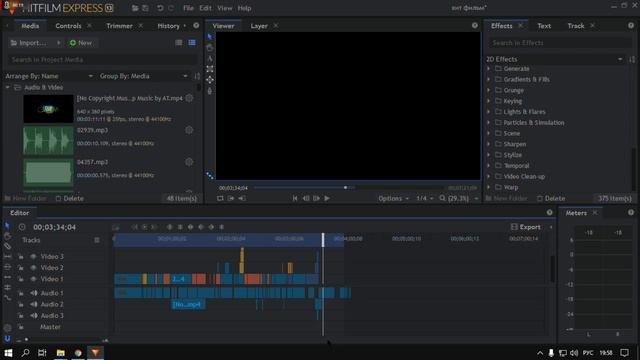Select the Editor rate stretch tool
This screenshot has height=360, width=640.
7,298
